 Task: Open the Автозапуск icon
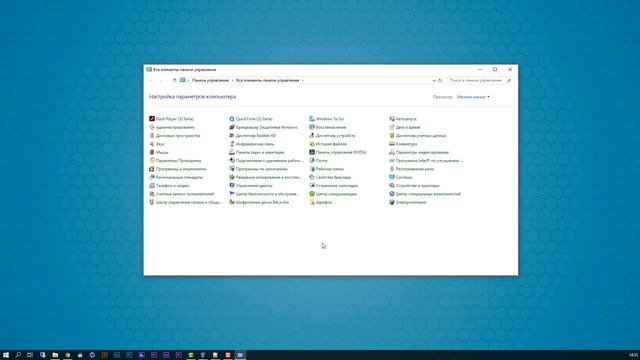392,119
